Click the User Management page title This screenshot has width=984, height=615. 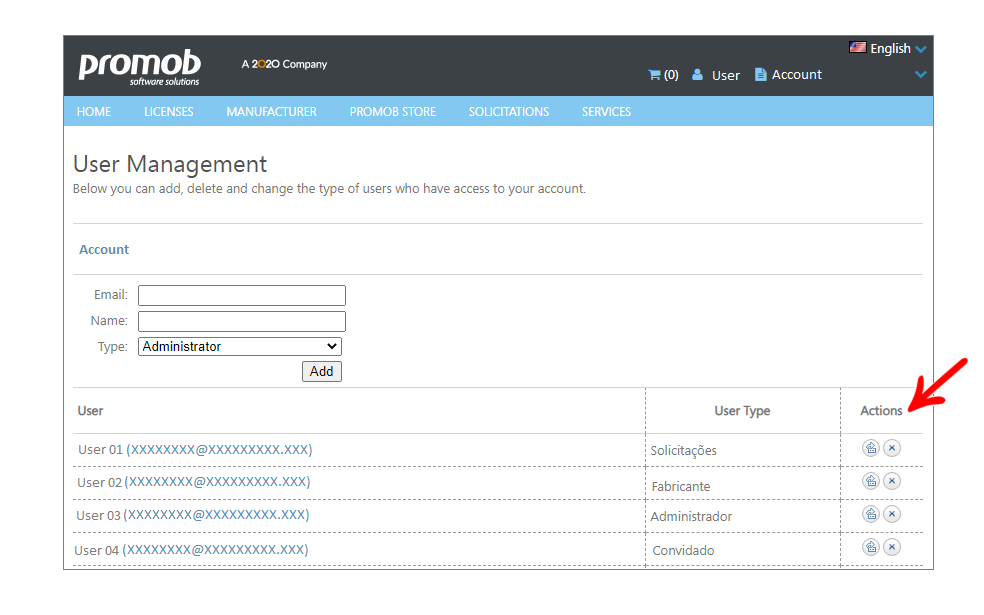(x=170, y=164)
